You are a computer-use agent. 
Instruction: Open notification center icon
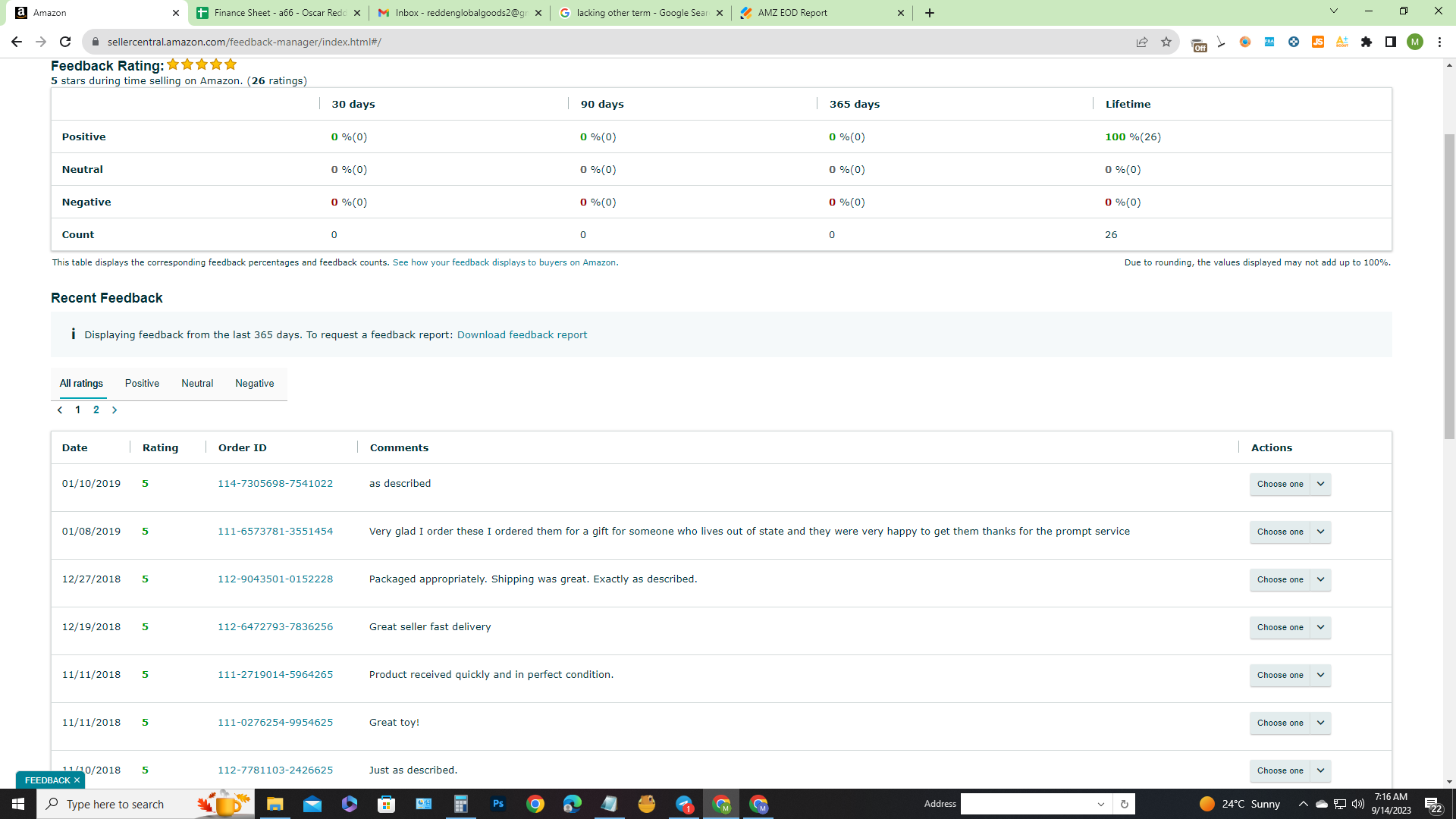click(1433, 804)
